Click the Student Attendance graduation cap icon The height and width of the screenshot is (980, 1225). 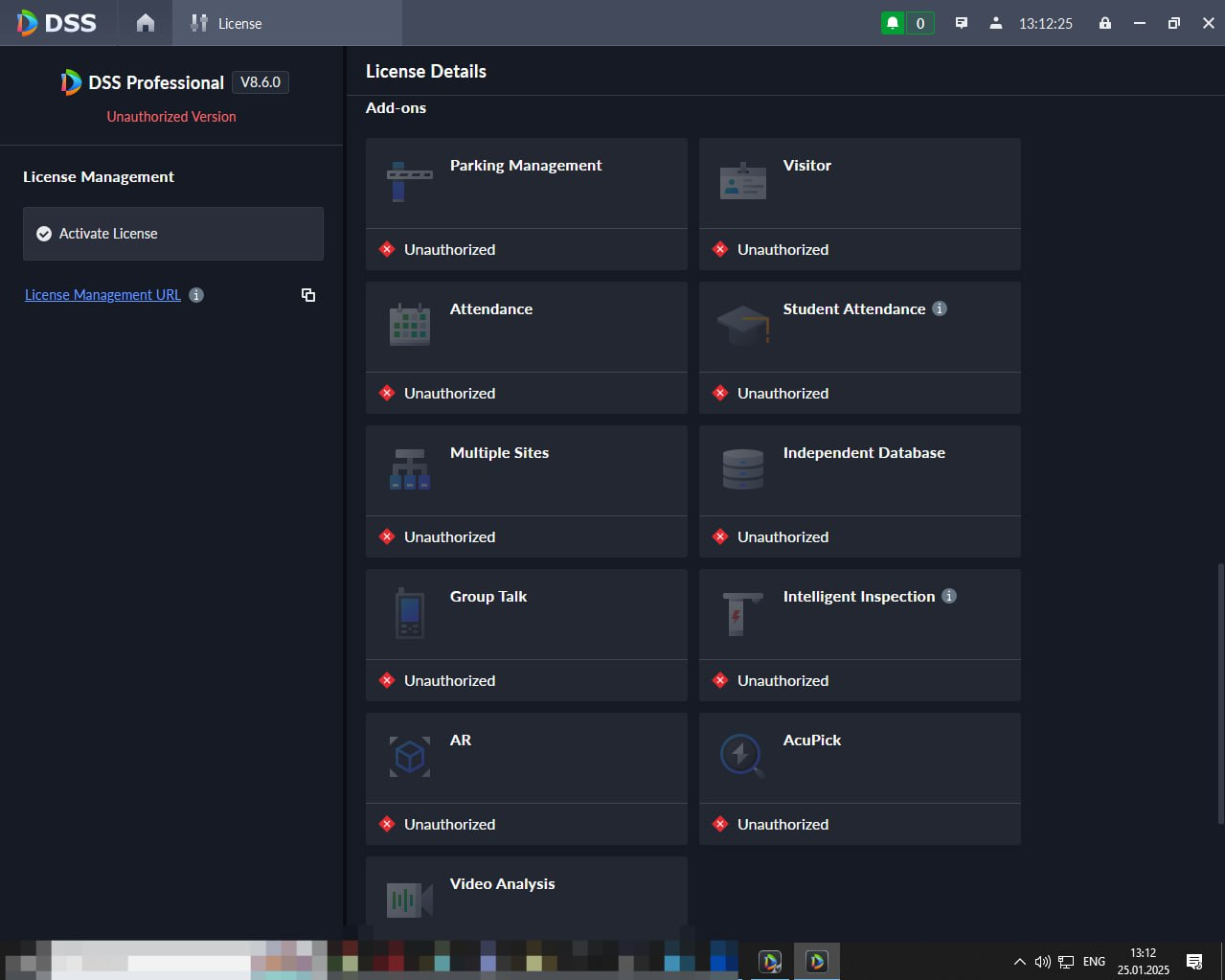pos(744,325)
